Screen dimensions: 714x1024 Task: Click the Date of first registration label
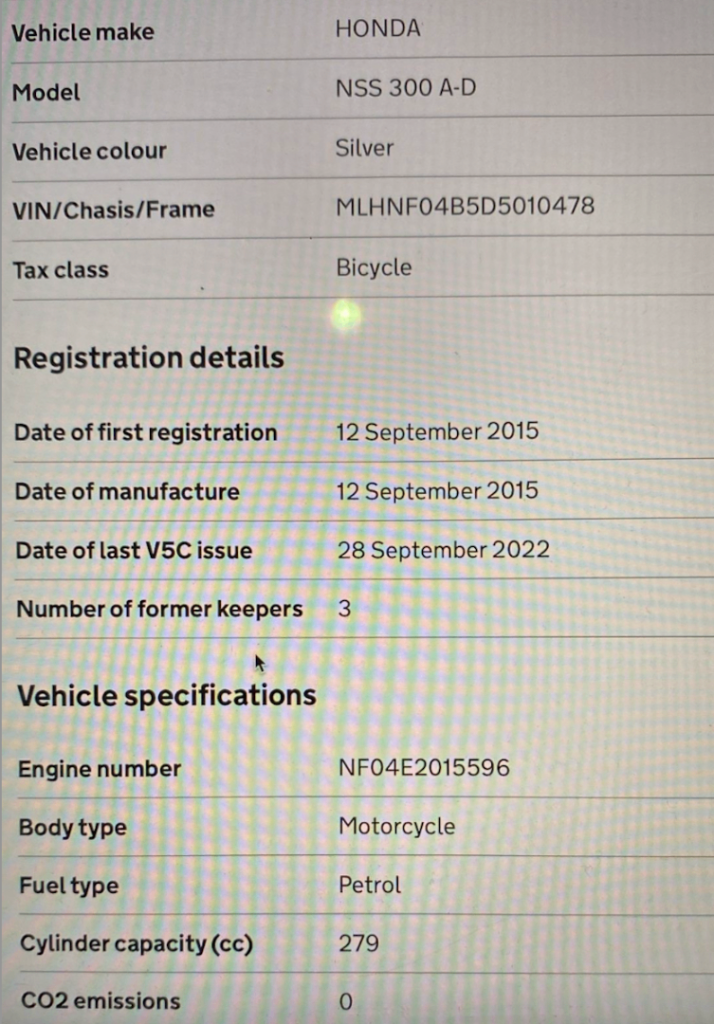[x=146, y=433]
